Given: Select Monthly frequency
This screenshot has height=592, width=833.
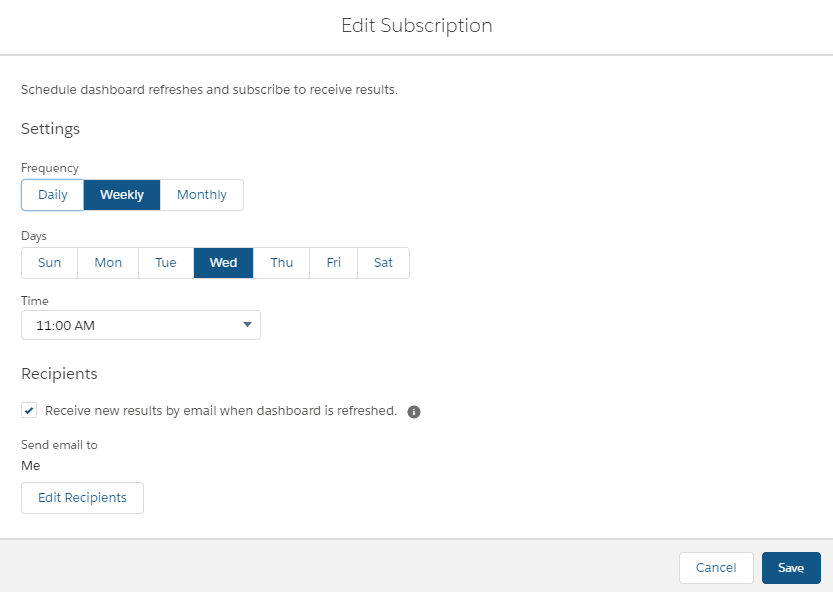Looking at the screenshot, I should (x=202, y=195).
